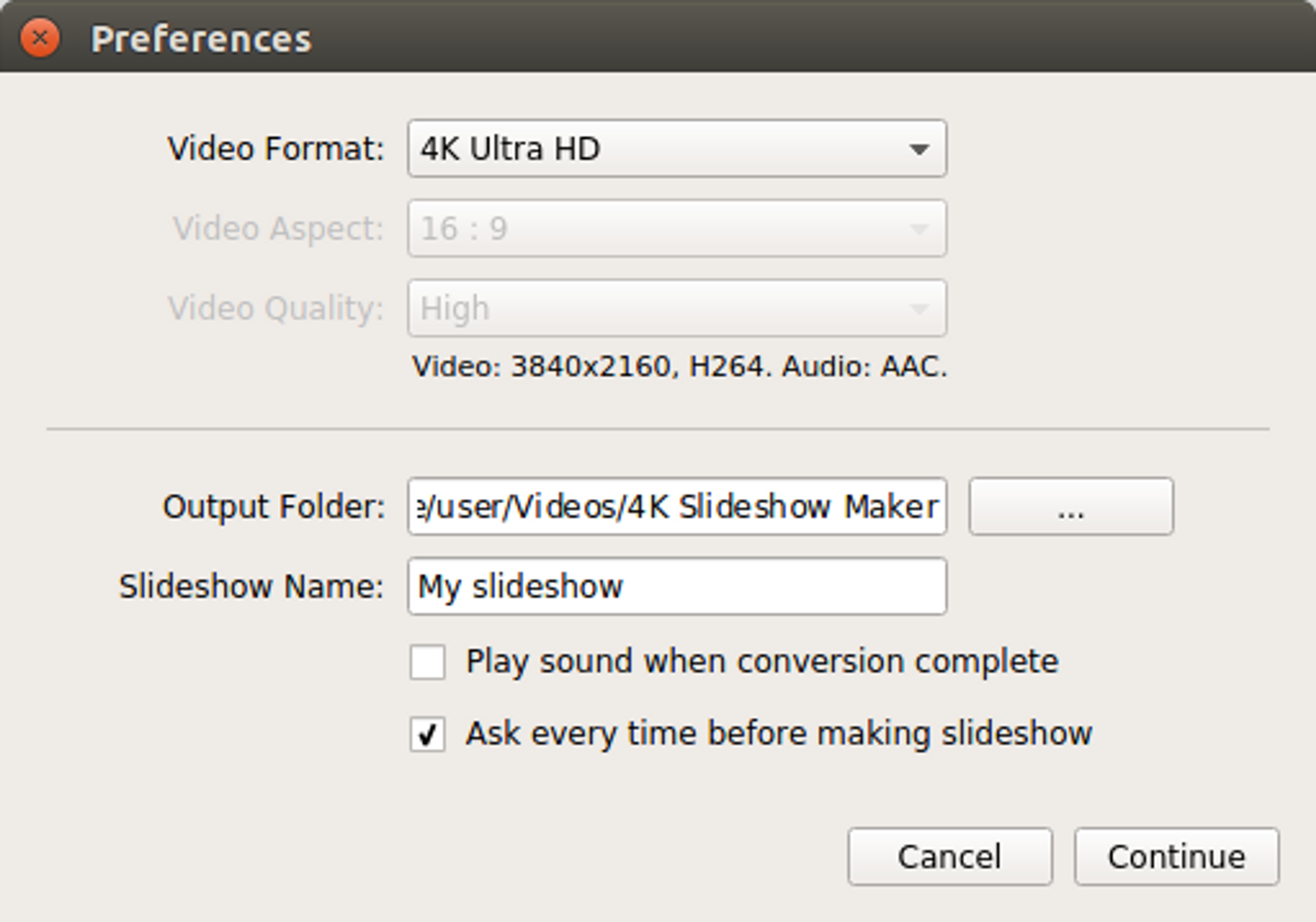This screenshot has height=922, width=1316.
Task: Click the Continue button
Action: 1177,857
